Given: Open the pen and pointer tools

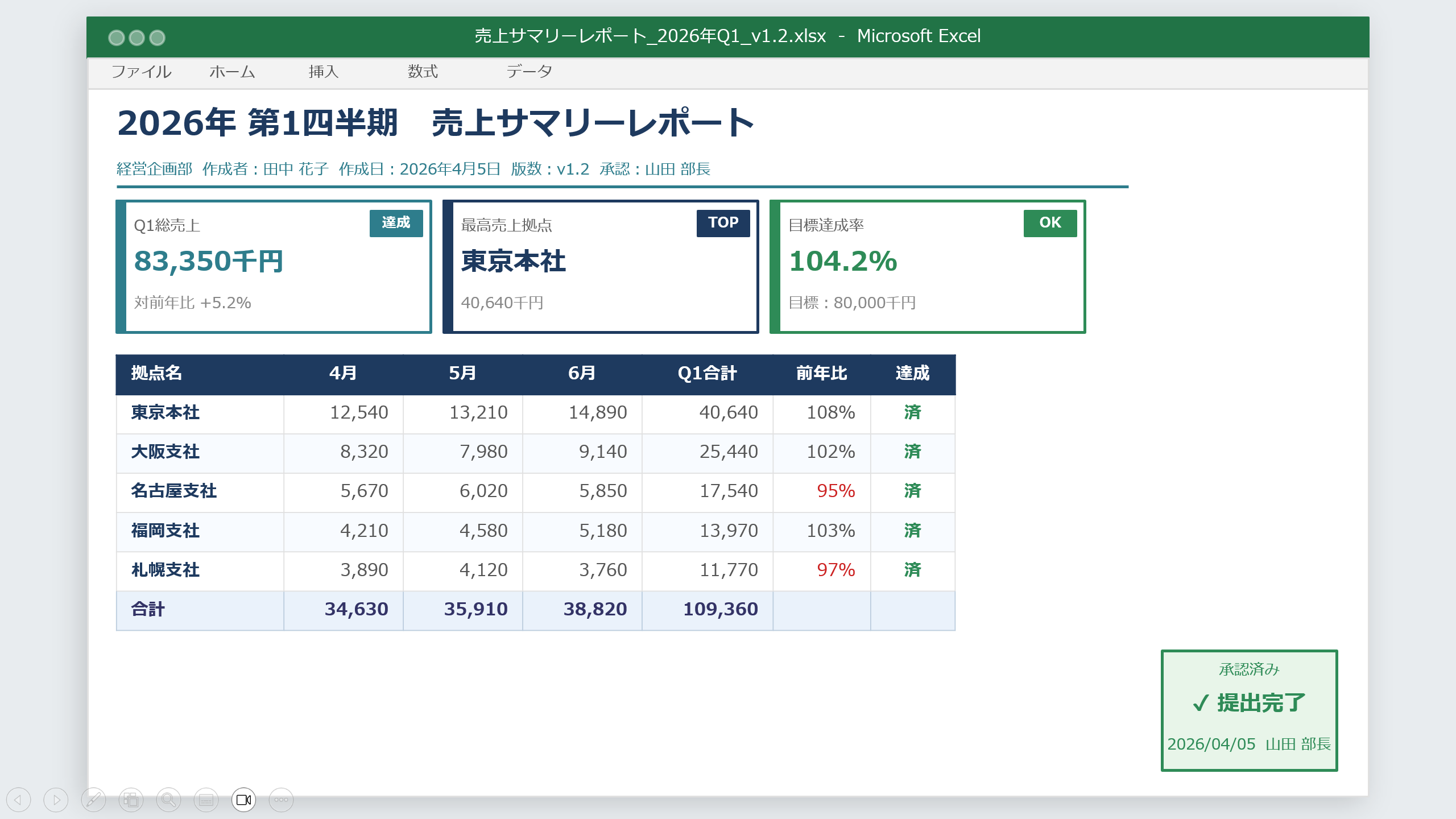Looking at the screenshot, I should click(x=93, y=800).
